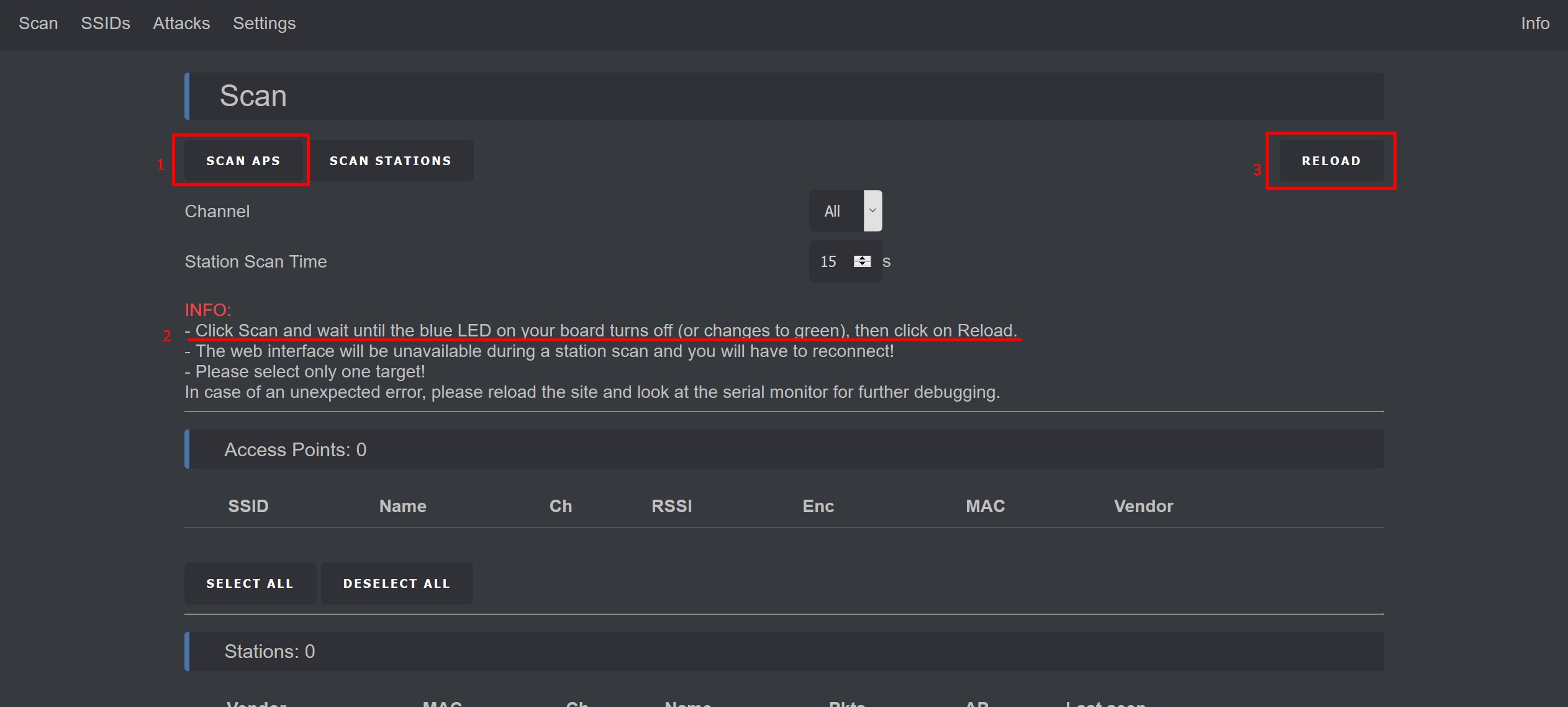Screen dimensions: 1568x707
Task: Open the Scan menu item
Action: tap(38, 22)
